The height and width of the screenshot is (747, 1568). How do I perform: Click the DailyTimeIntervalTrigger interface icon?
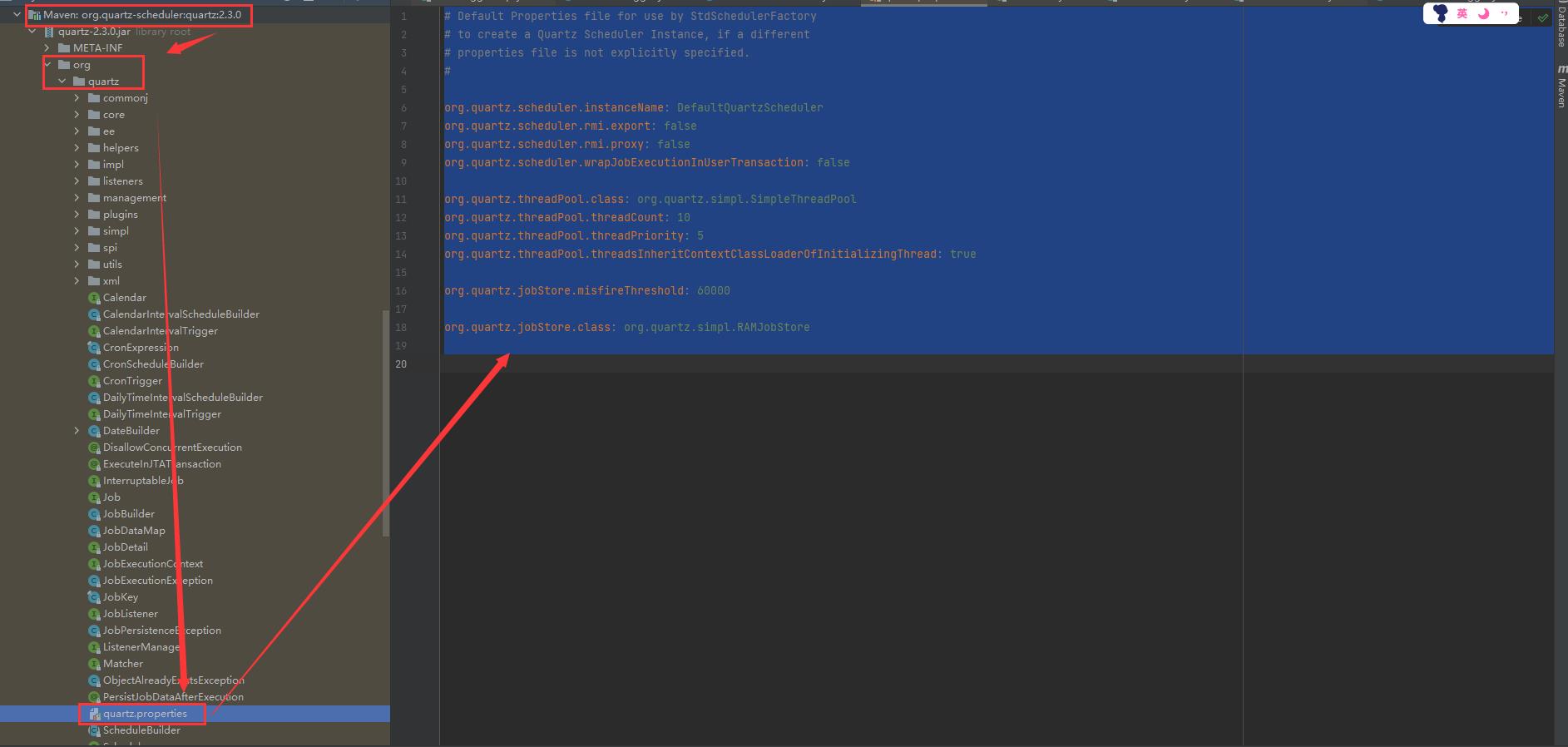pos(94,413)
